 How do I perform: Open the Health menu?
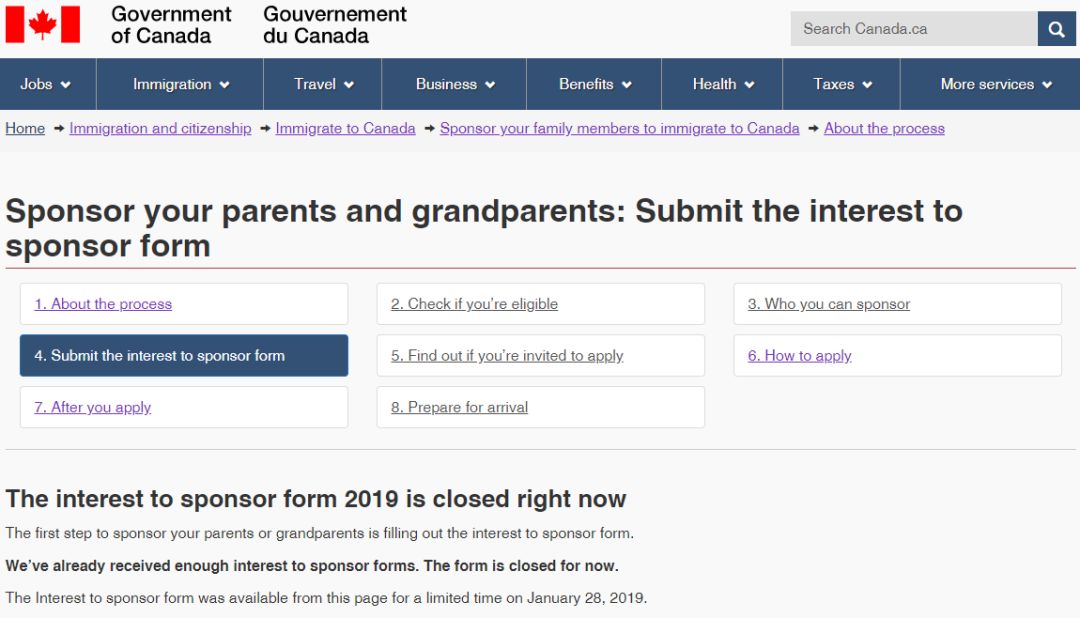point(723,84)
